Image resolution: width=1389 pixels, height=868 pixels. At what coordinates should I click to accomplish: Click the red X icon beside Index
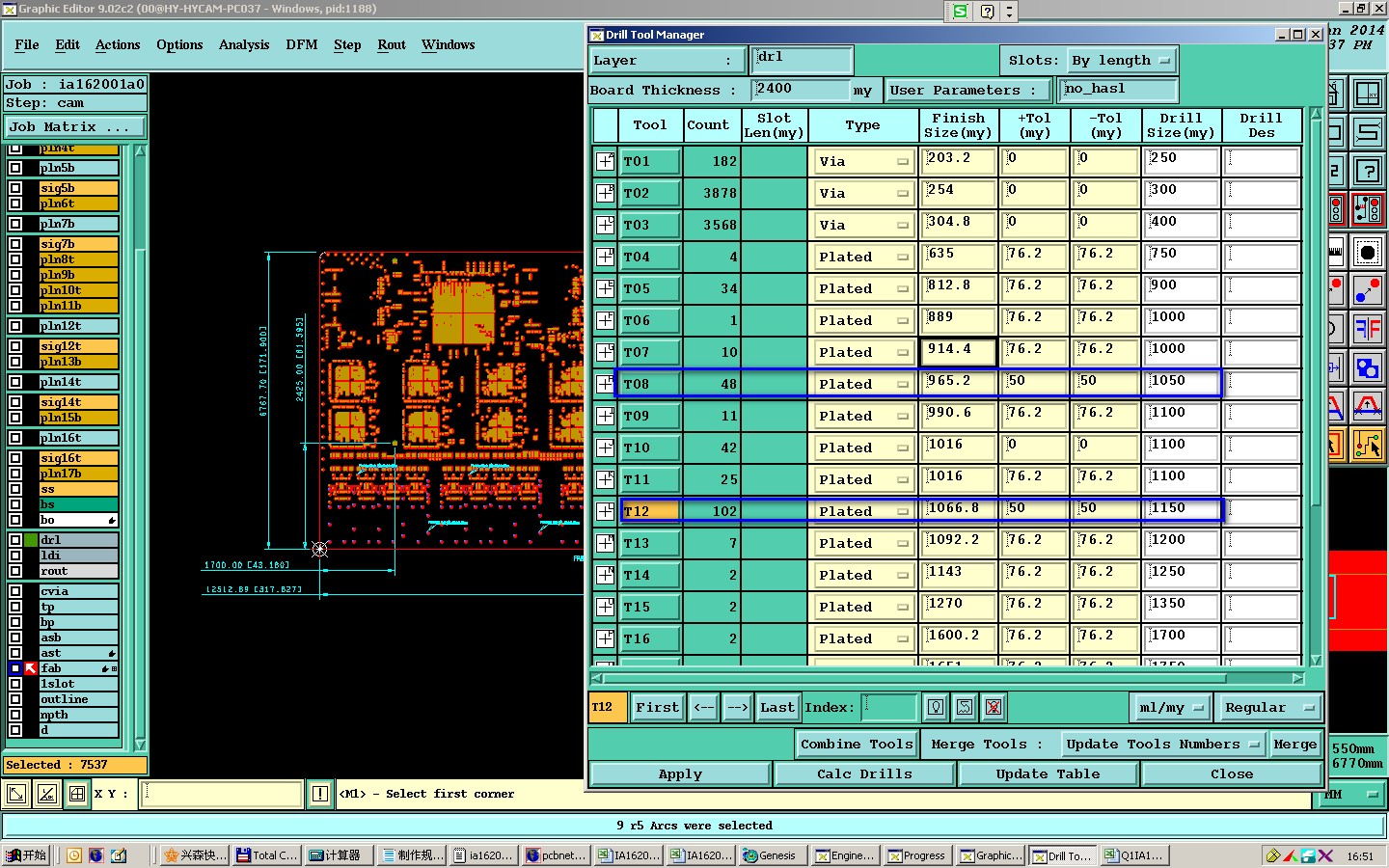(x=993, y=707)
